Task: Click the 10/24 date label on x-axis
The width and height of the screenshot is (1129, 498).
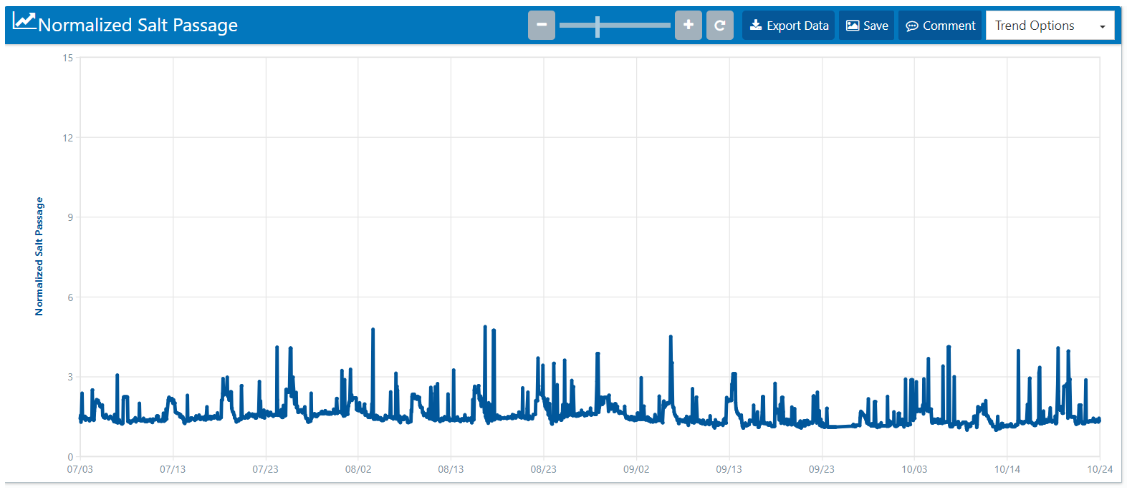Action: point(1100,468)
